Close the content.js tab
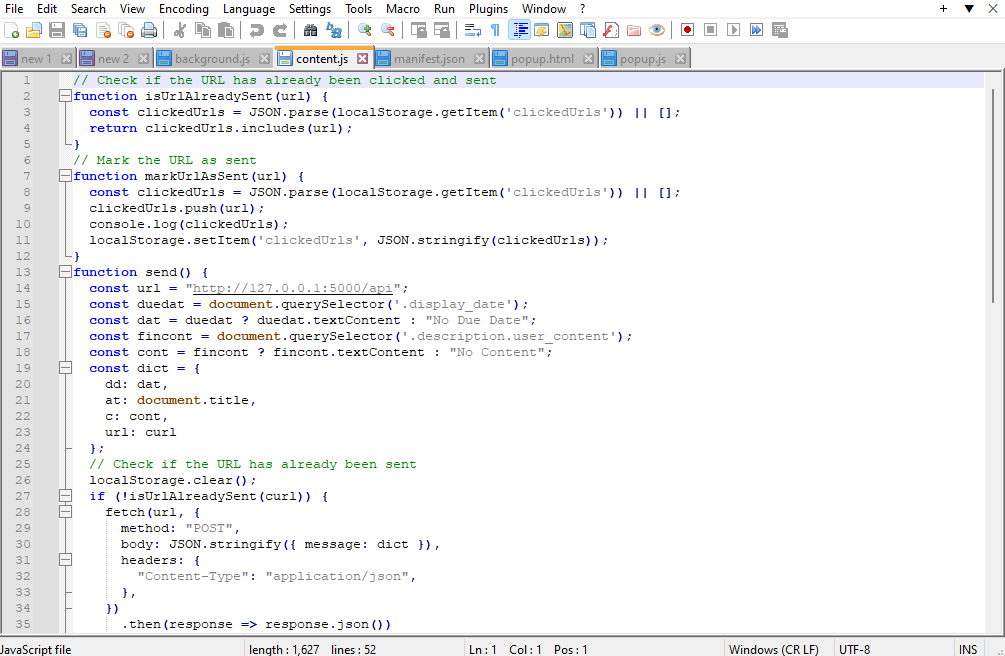Screen dimensions: 1005x656 pyautogui.click(x=363, y=58)
